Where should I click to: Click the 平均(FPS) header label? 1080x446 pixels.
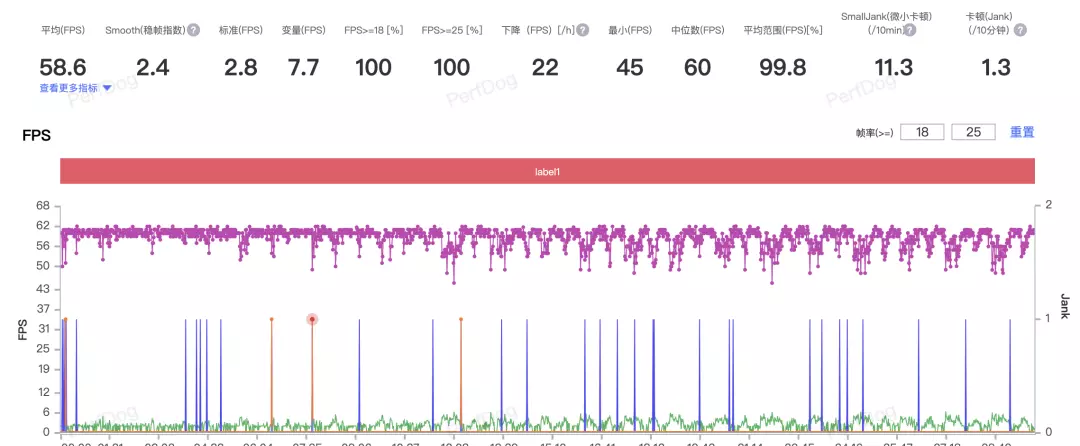pos(63,30)
